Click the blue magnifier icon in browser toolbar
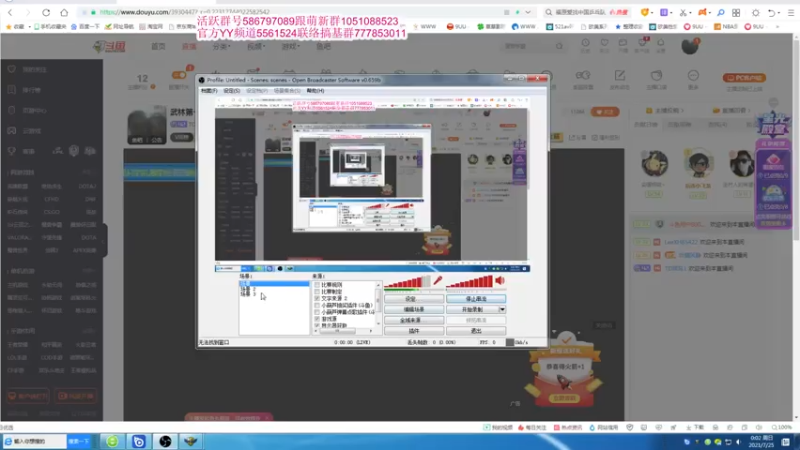Viewport: 800px width, 450px height. tap(720, 12)
